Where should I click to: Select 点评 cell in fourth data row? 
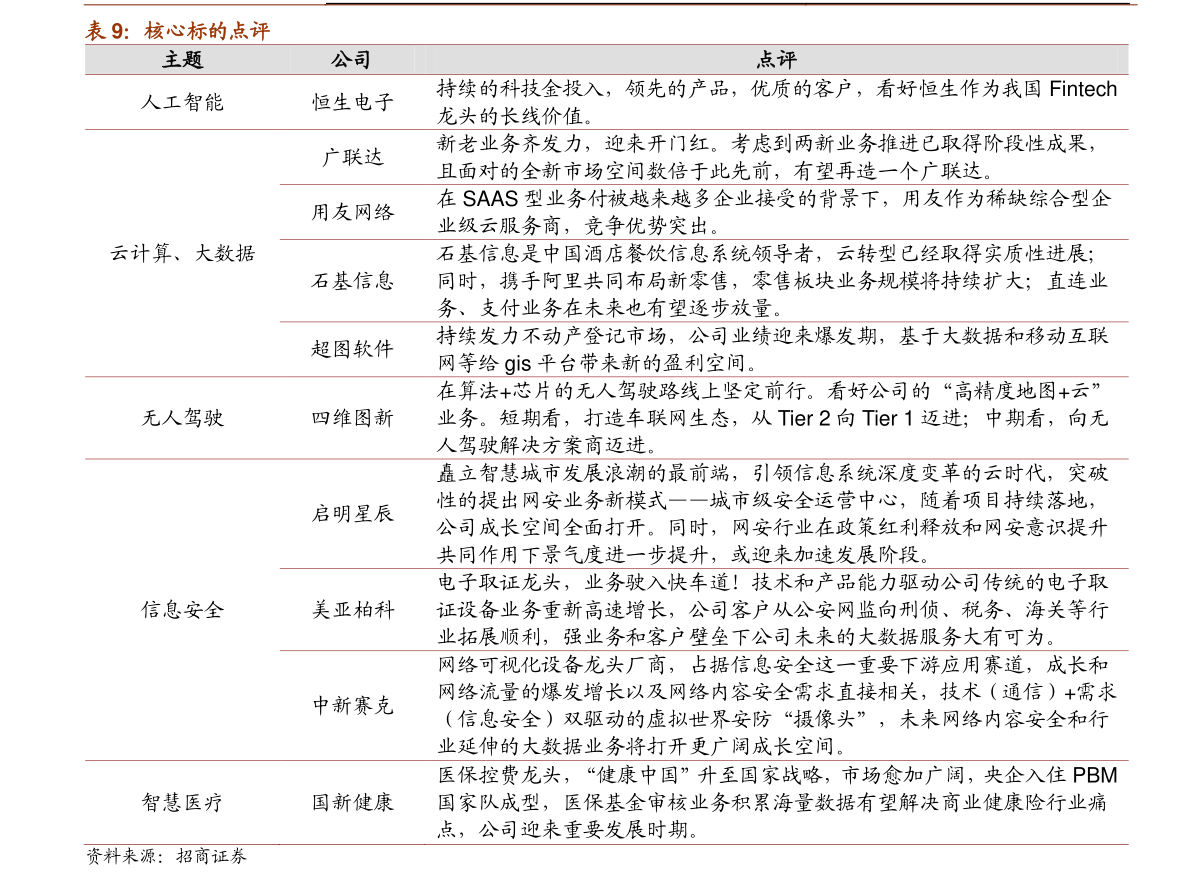tap(776, 281)
